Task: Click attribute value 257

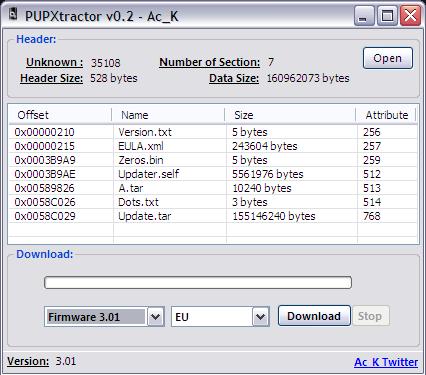Action: click(372, 146)
